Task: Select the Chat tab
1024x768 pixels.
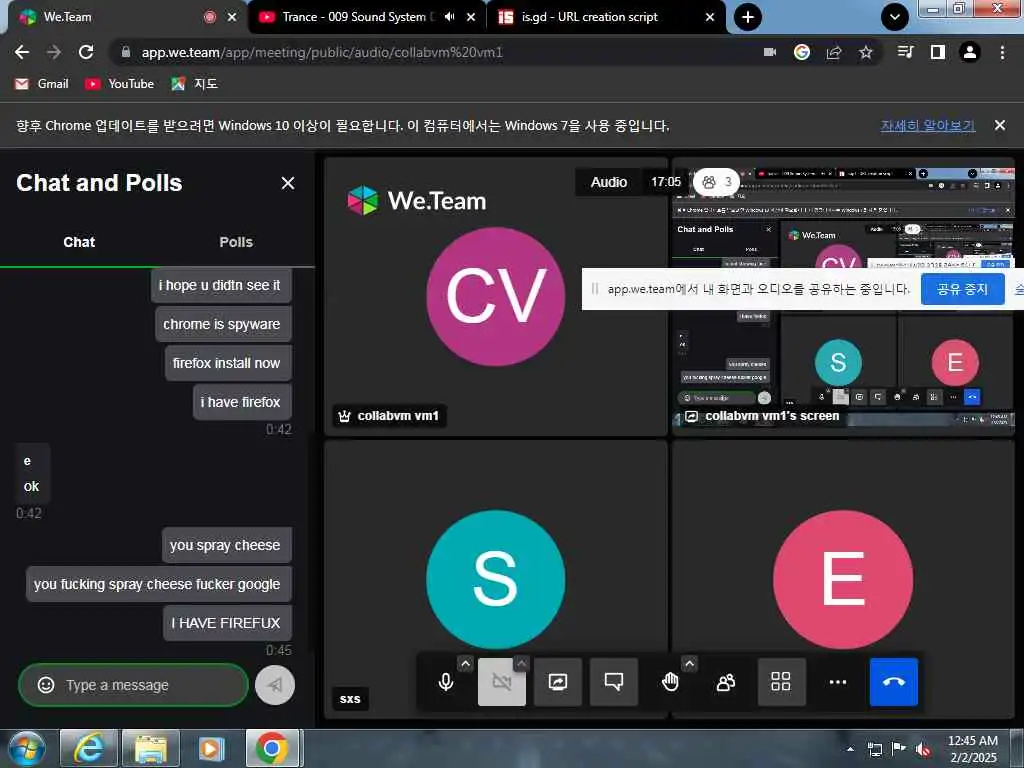Action: 79,242
